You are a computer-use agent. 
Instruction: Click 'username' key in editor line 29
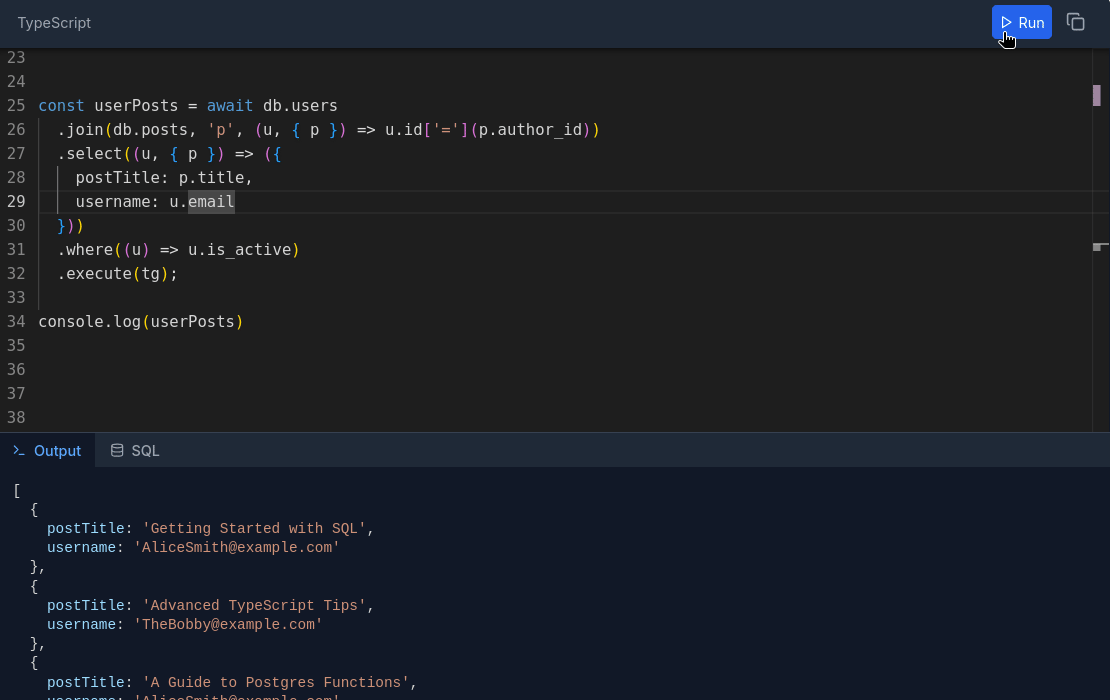click(113, 202)
